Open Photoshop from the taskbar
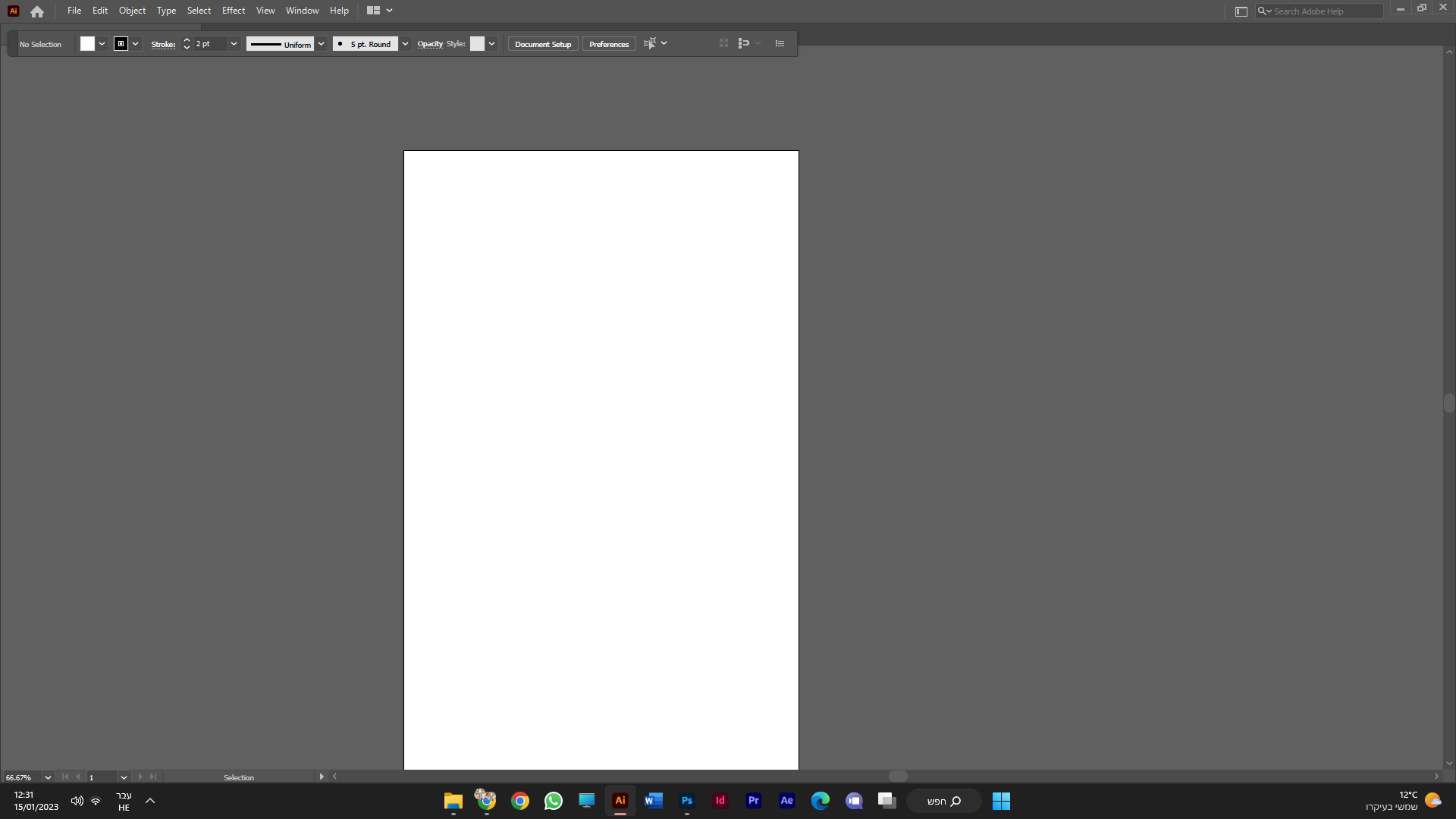Screen dimensions: 1456x819 tap(687, 801)
